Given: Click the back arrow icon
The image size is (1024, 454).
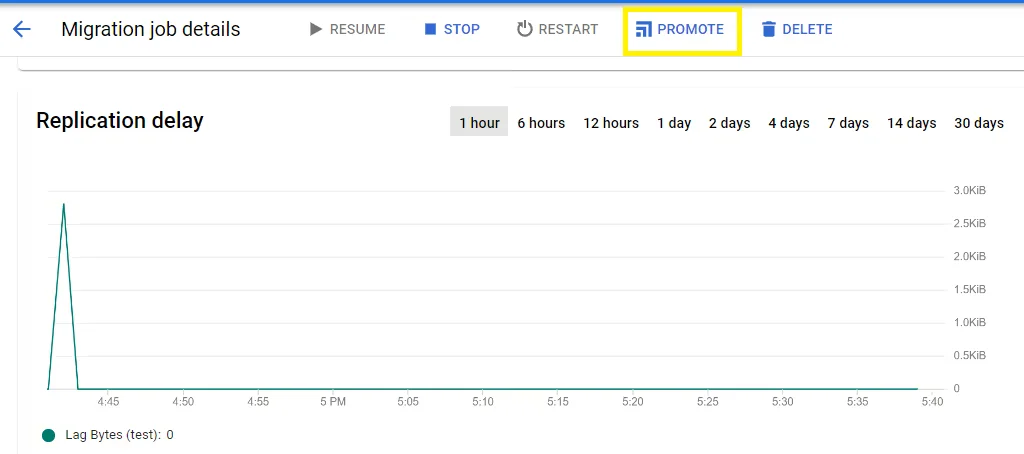Looking at the screenshot, I should click(22, 29).
